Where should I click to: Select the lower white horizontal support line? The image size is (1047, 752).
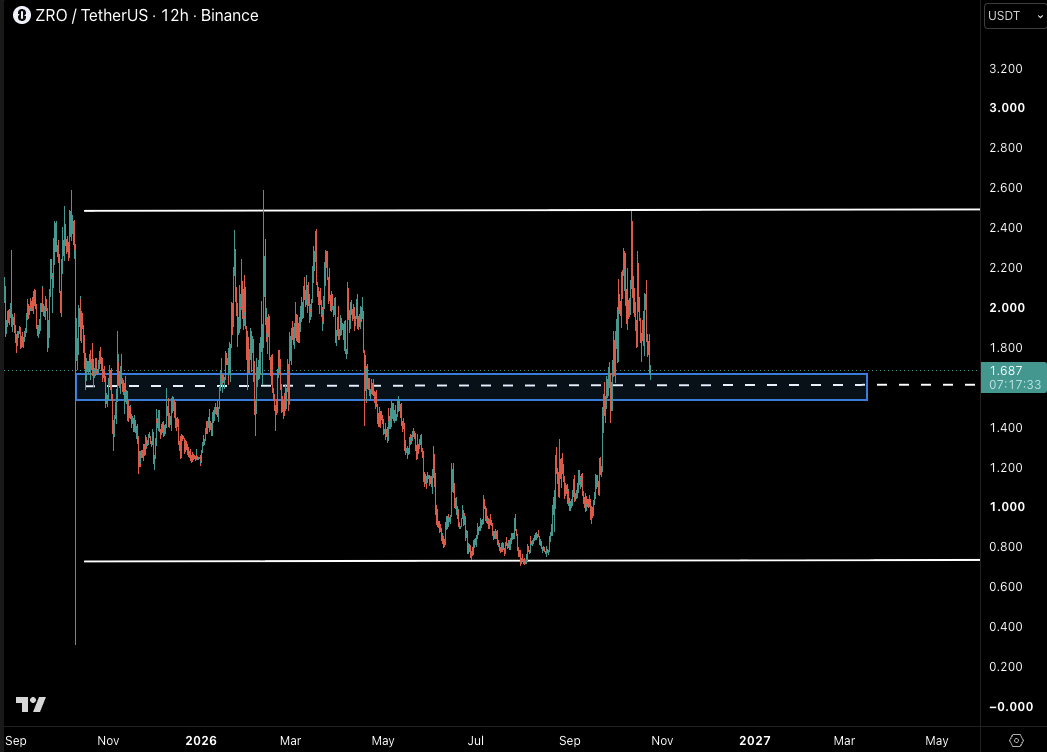532,560
